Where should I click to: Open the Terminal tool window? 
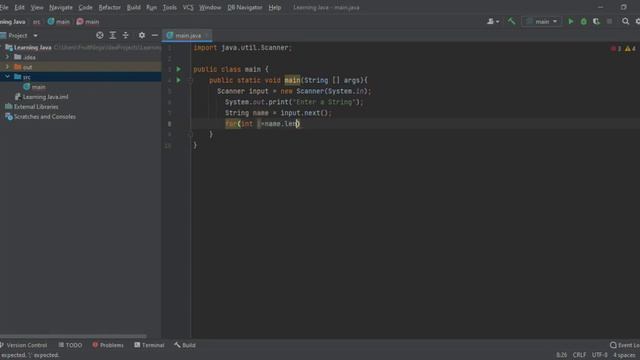149,345
